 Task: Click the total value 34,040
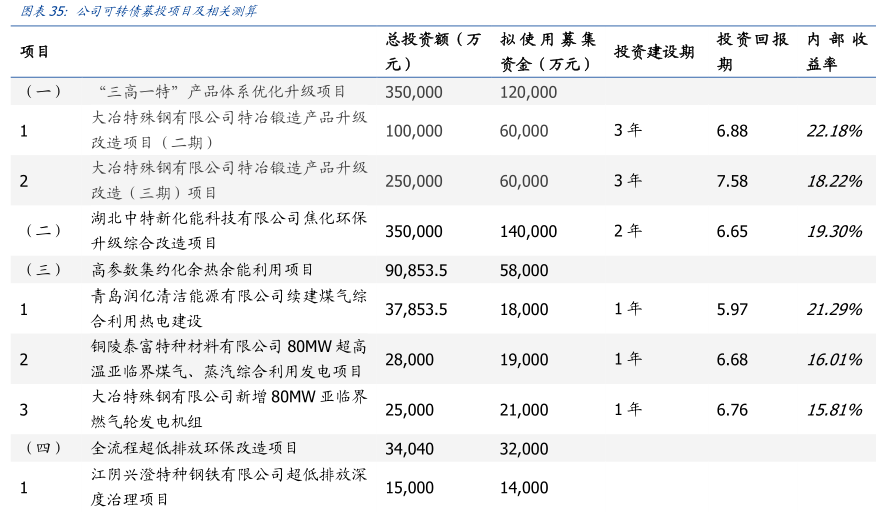coord(409,449)
